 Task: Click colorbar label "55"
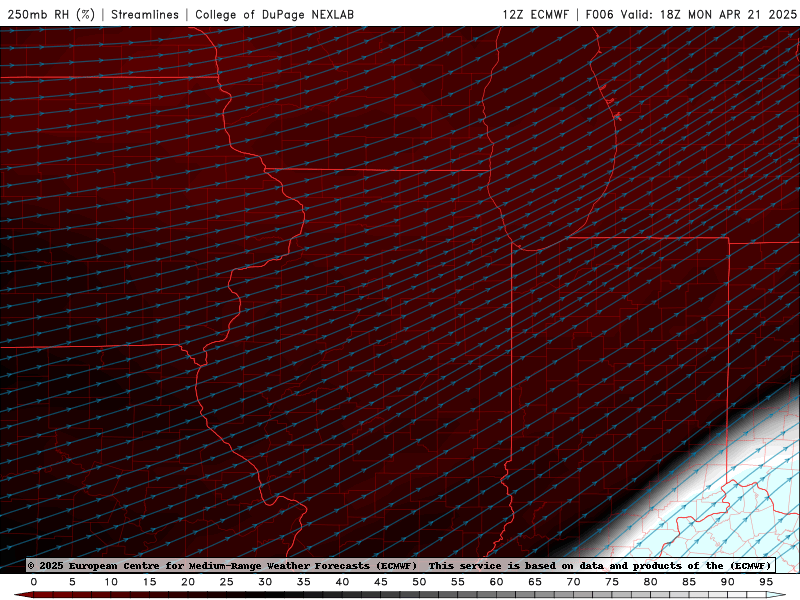click(x=458, y=582)
